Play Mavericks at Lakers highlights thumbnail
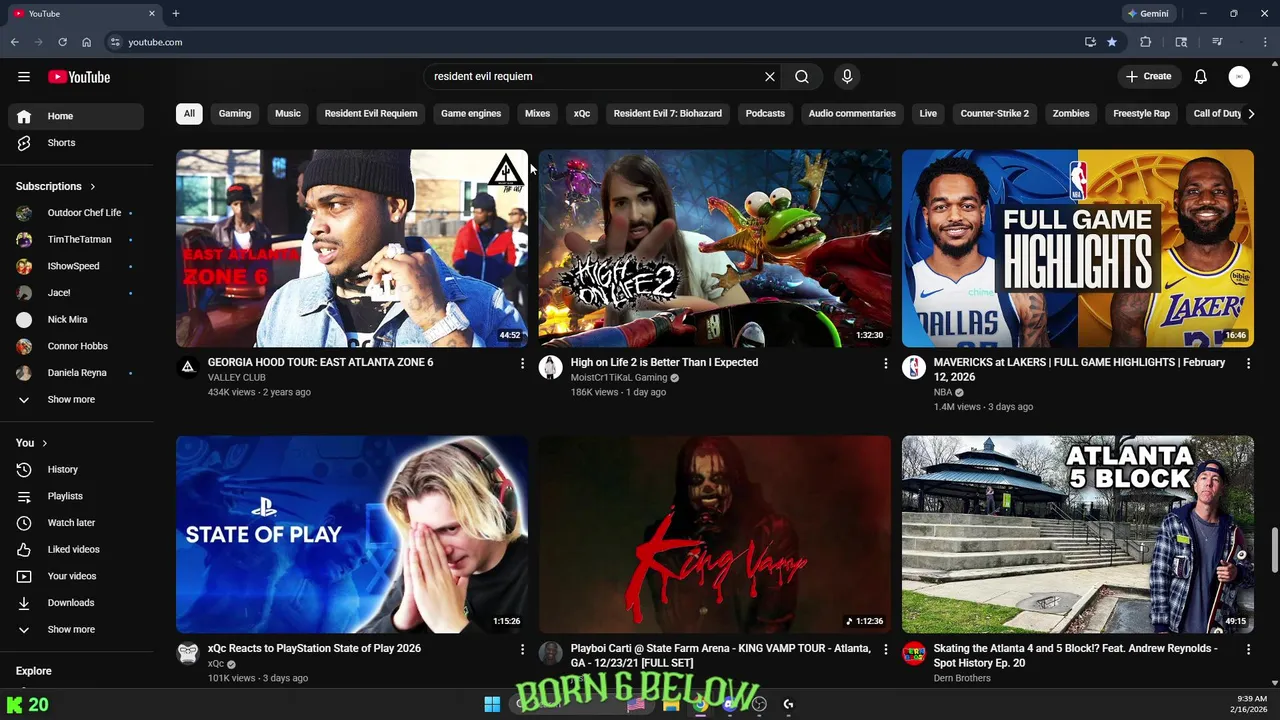Image resolution: width=1280 pixels, height=720 pixels. (x=1078, y=248)
